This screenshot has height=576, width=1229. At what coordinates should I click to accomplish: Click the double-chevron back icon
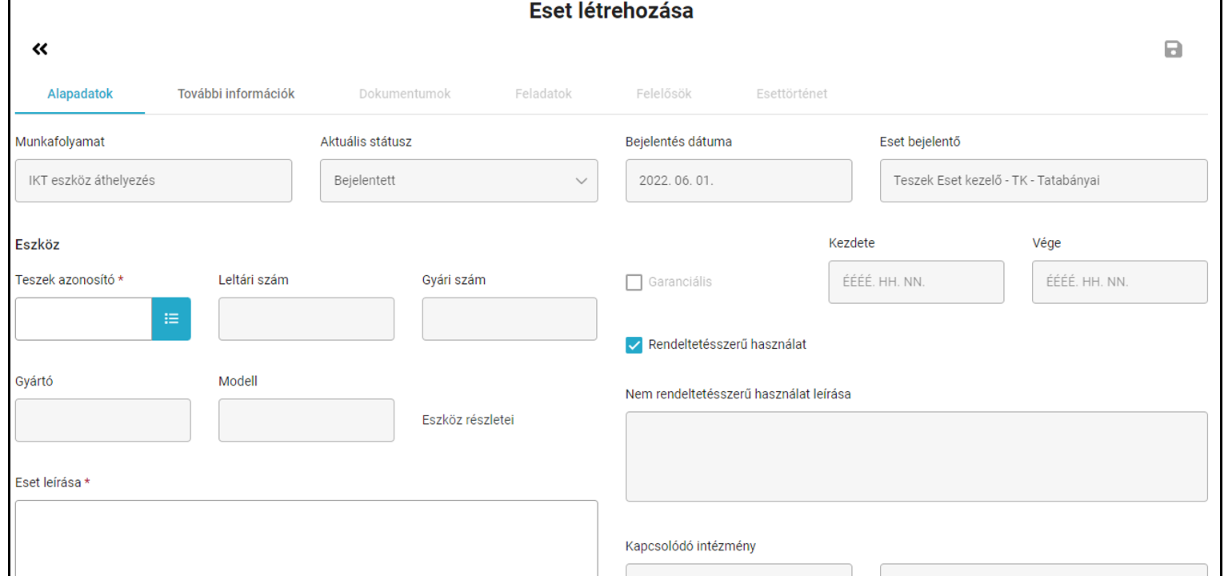click(40, 49)
